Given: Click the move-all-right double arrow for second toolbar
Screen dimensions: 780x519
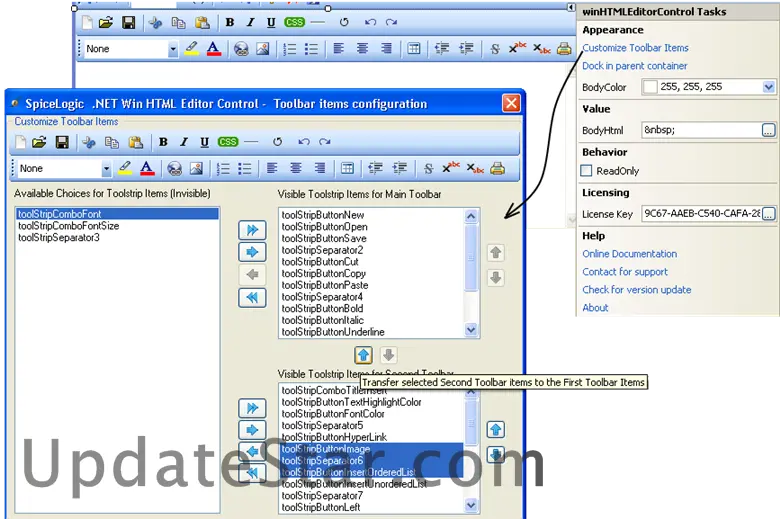Looking at the screenshot, I should coord(252,408).
